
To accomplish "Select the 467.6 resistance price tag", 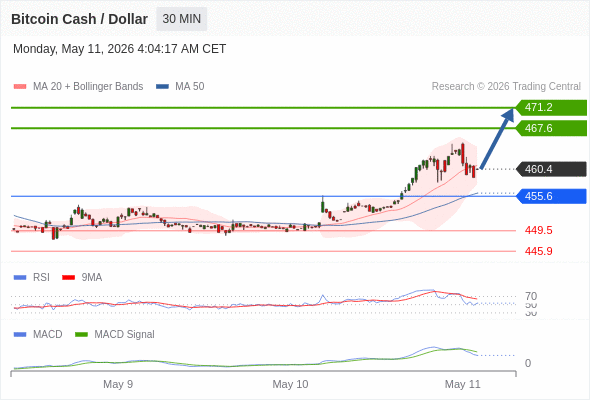I will point(551,128).
